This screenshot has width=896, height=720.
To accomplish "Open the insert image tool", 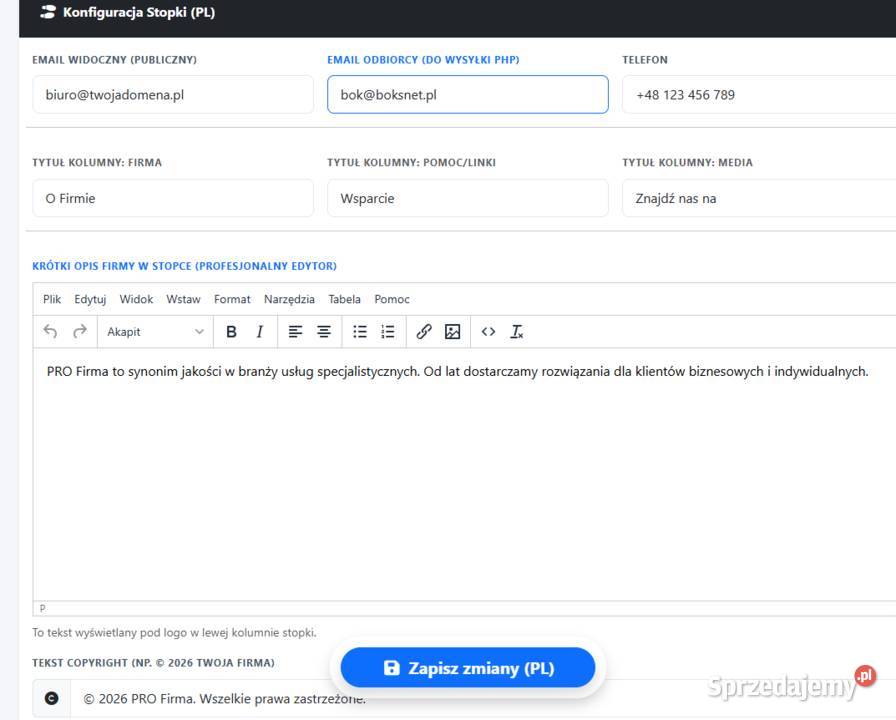I will [x=455, y=331].
